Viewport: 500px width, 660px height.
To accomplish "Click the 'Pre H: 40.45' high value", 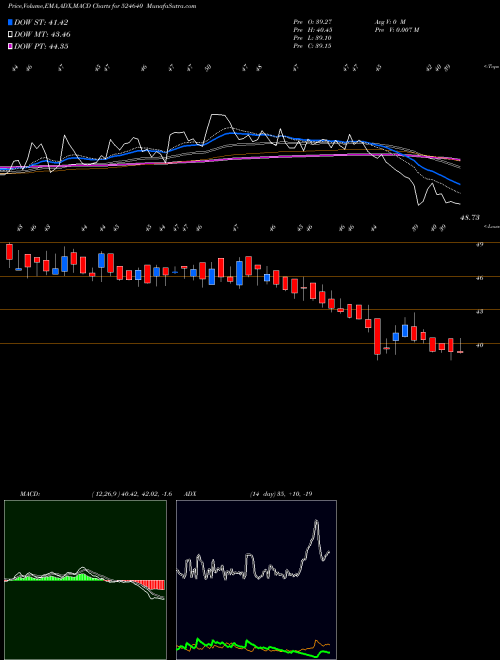I will click(312, 29).
